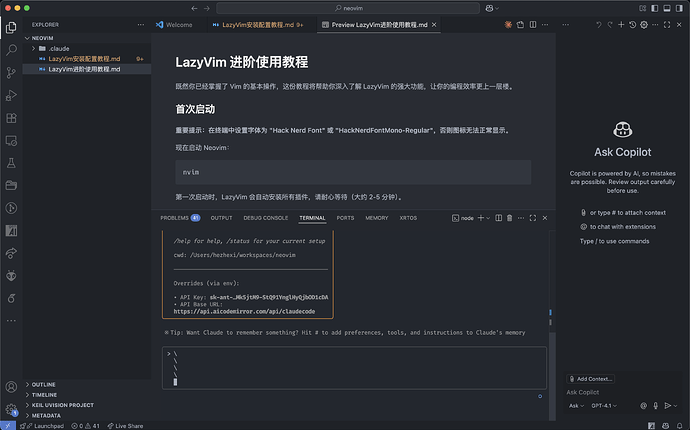
Task: Open the MEMORY panel tab
Action: pyautogui.click(x=377, y=218)
